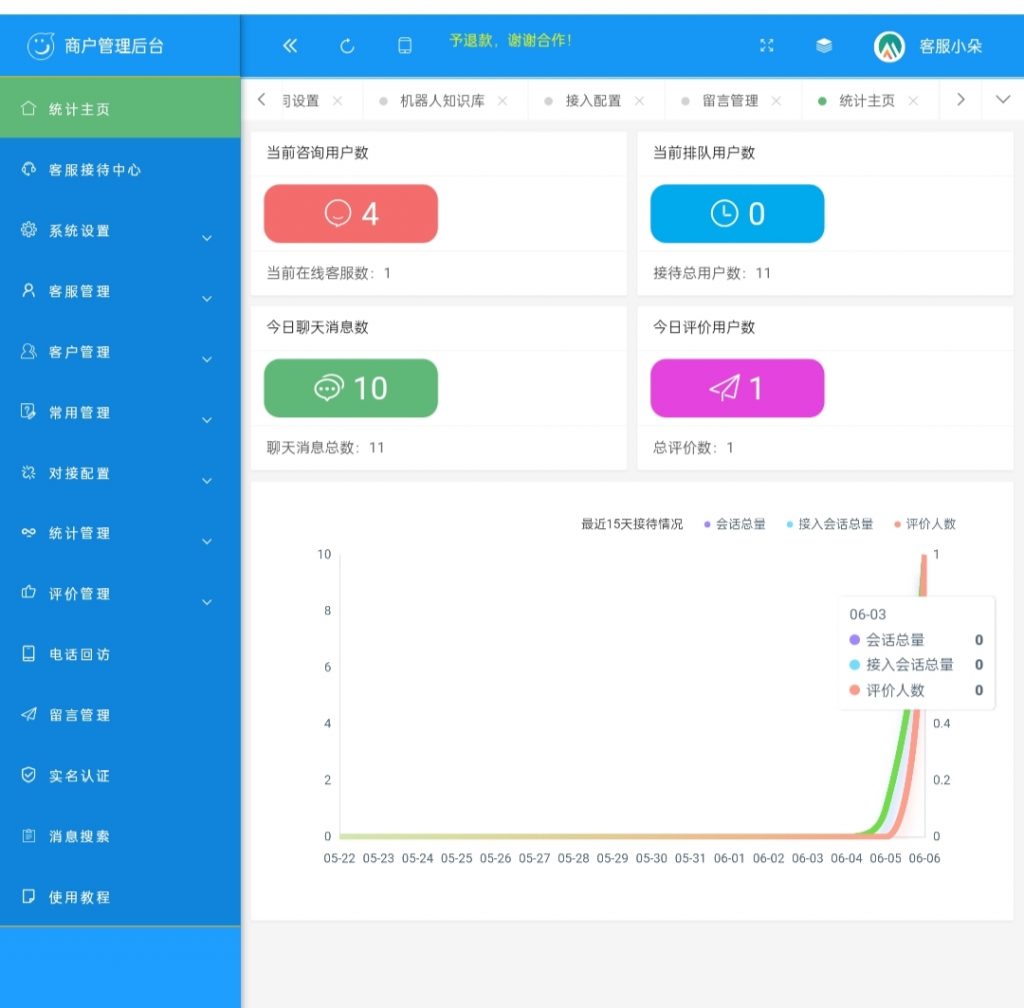The height and width of the screenshot is (1008, 1024).
Task: Toggle 评价人数 series in chart legend
Action: (925, 524)
